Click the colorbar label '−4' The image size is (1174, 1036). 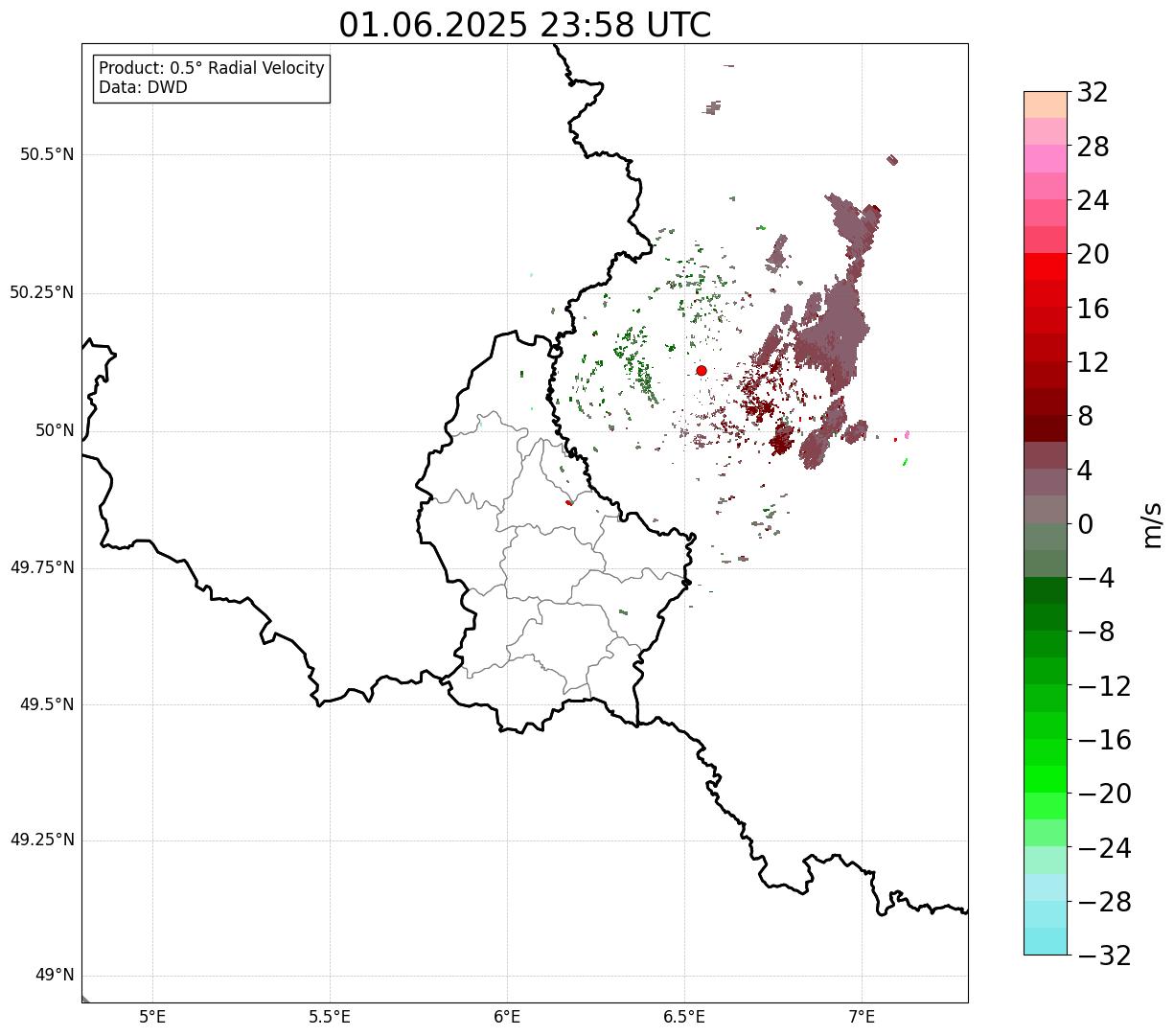(1094, 579)
